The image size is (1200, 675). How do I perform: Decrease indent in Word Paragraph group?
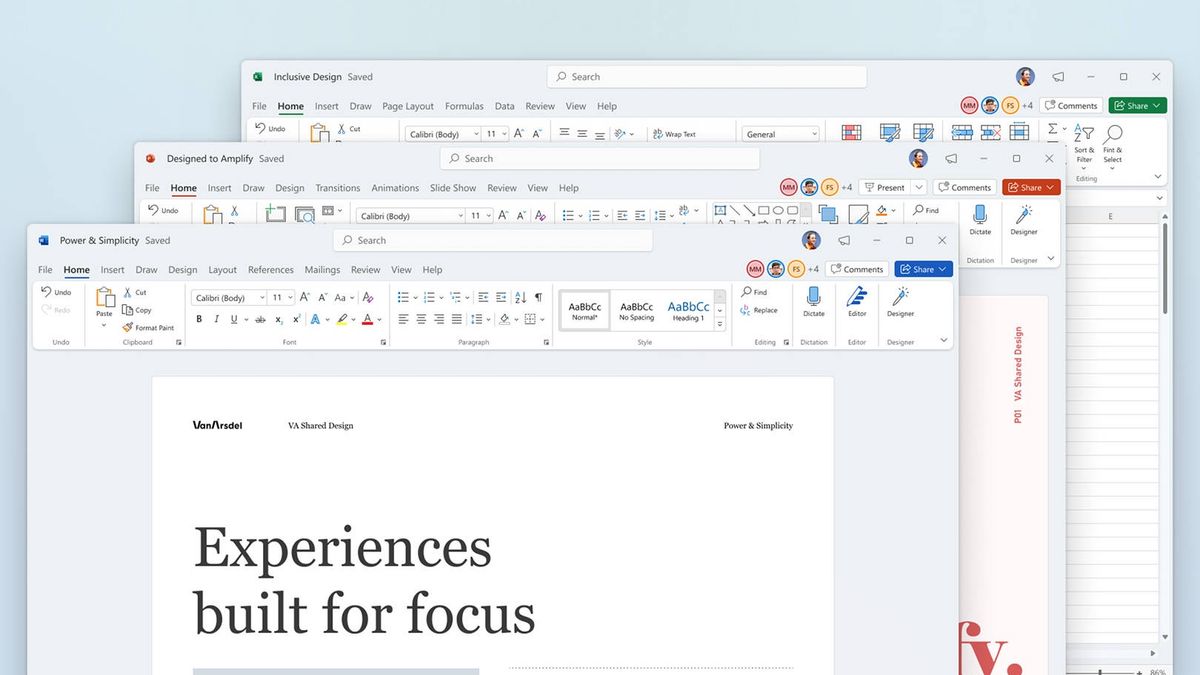pos(484,297)
